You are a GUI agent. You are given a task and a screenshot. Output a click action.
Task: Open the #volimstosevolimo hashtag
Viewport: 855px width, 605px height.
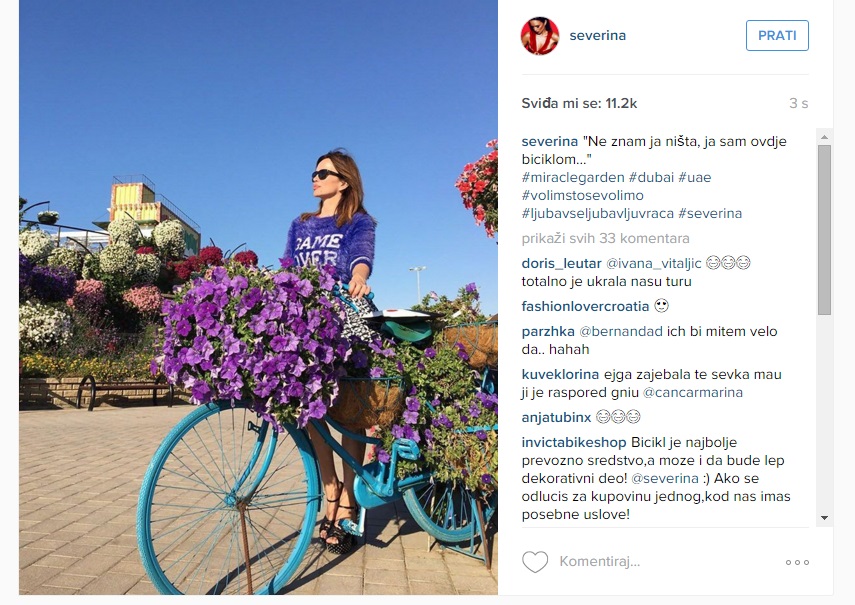(x=582, y=195)
